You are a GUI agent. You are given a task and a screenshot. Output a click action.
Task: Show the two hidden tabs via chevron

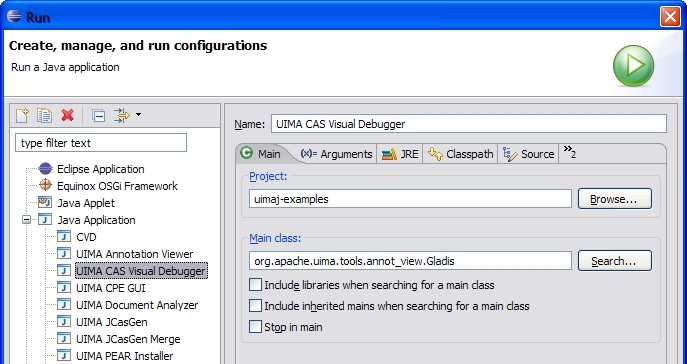click(570, 152)
